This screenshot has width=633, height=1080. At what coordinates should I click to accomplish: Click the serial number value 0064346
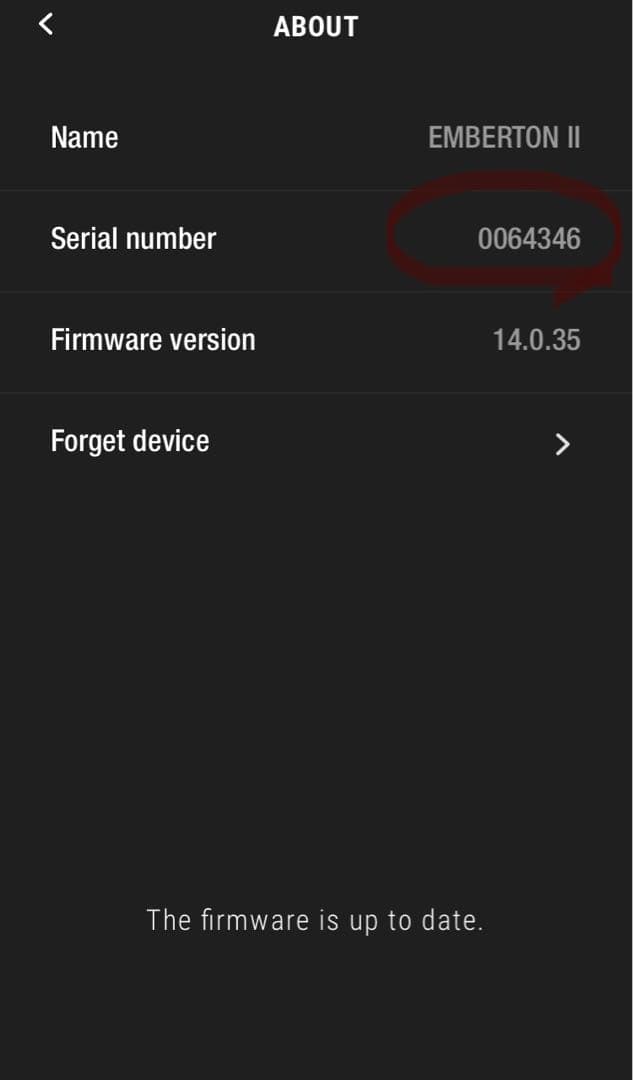click(529, 239)
